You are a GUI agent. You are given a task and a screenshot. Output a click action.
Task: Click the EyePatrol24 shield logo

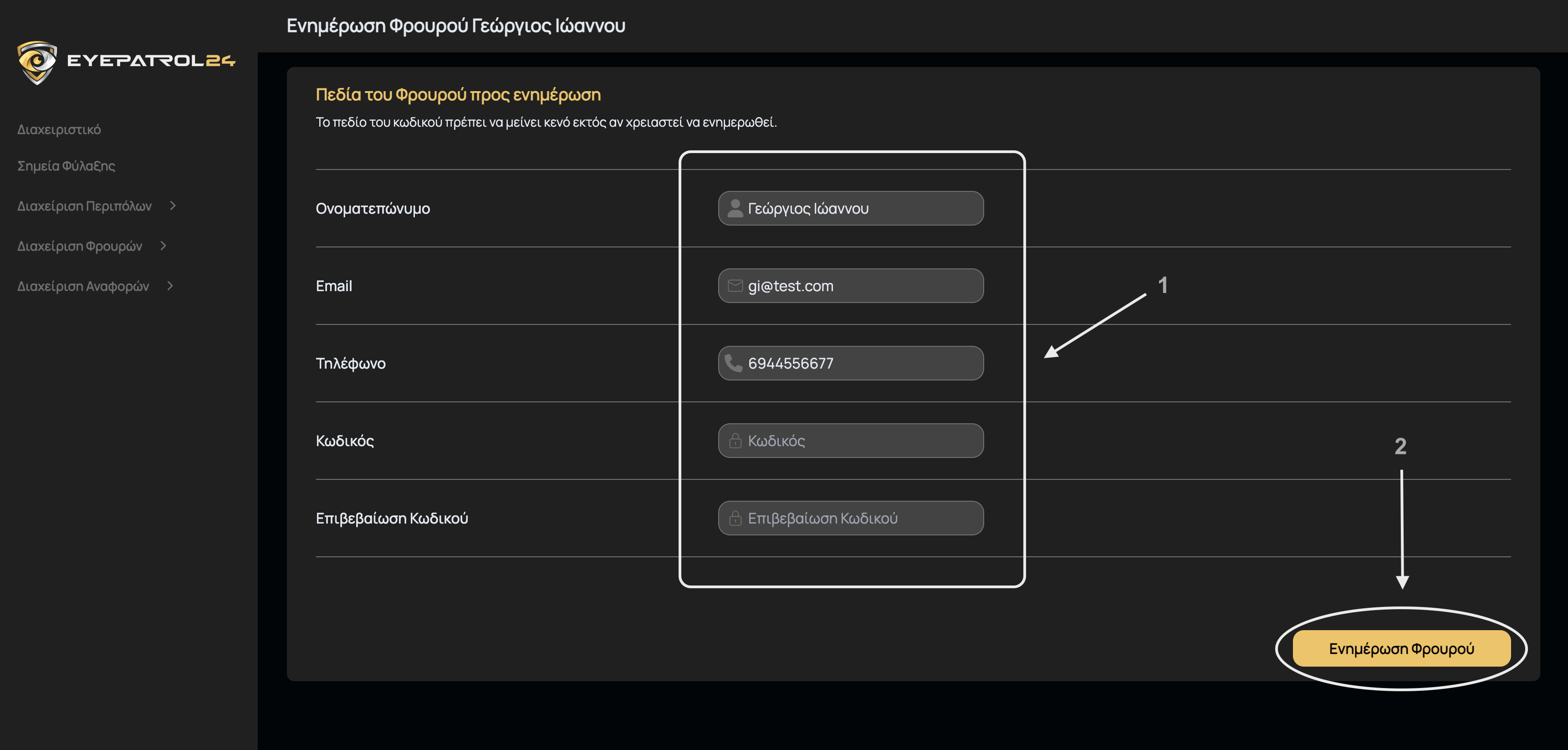(37, 62)
